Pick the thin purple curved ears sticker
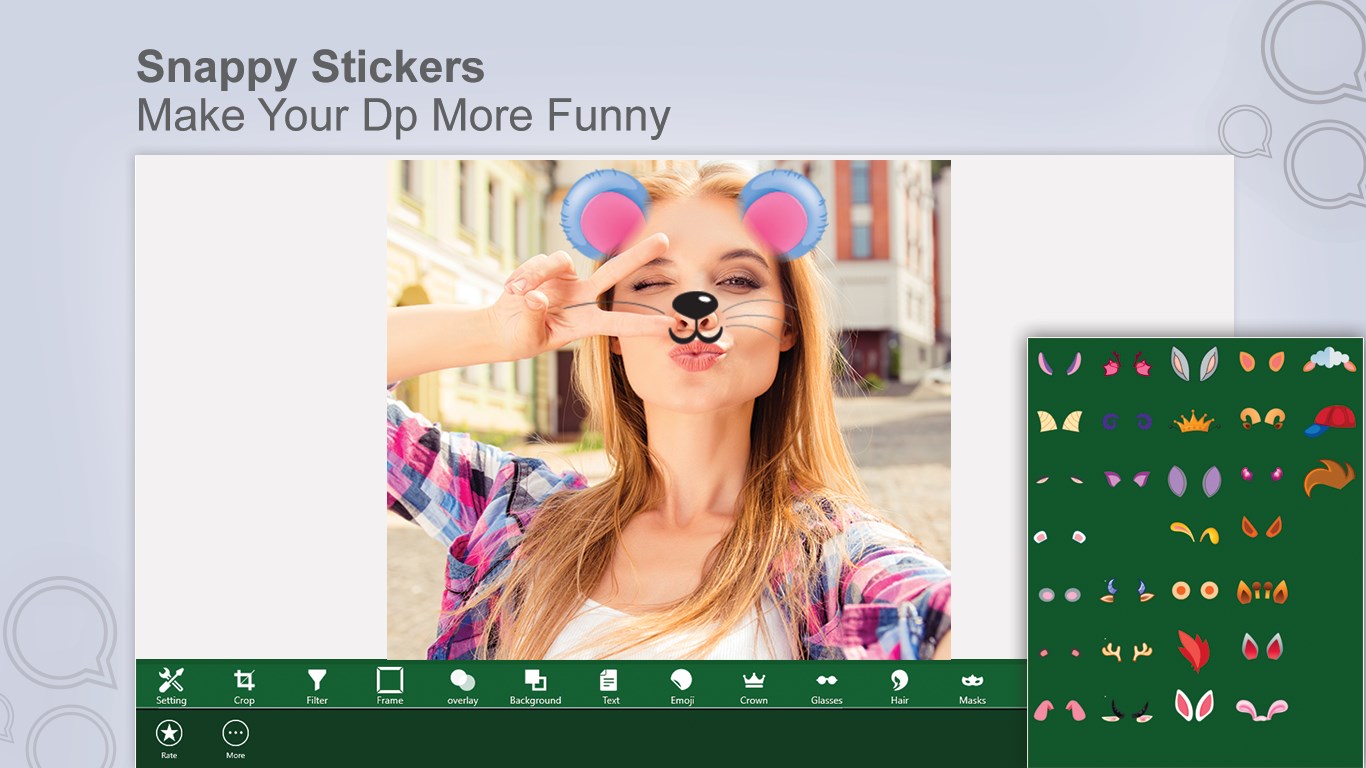Screen dimensions: 1366x768 point(1060,363)
